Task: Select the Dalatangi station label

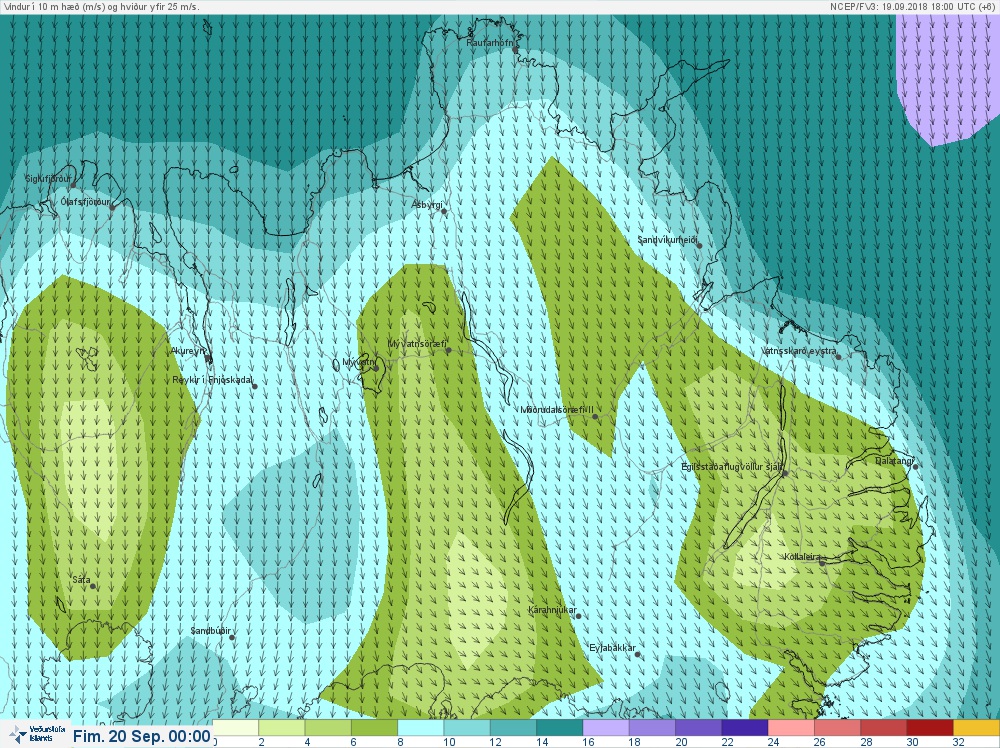Action: [x=894, y=460]
